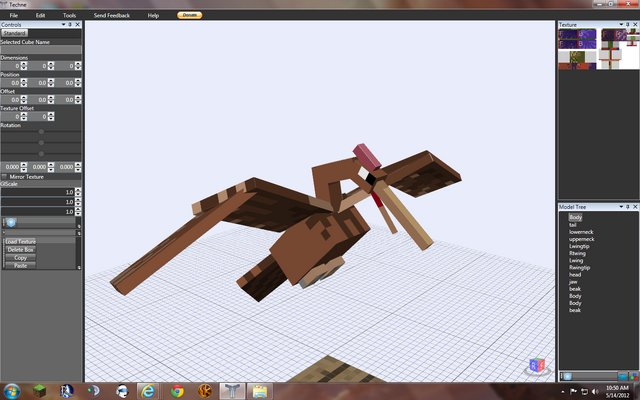Select head in the Model Tree
This screenshot has height=400, width=640.
click(575, 274)
